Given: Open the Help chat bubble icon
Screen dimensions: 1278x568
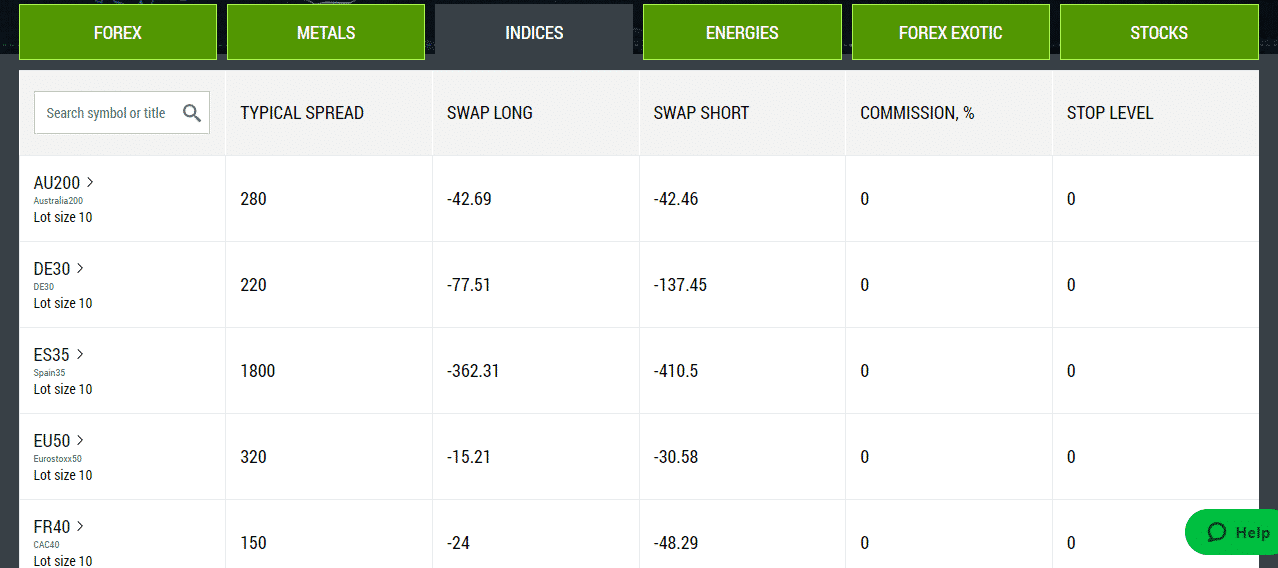Looking at the screenshot, I should pyautogui.click(x=1217, y=532).
